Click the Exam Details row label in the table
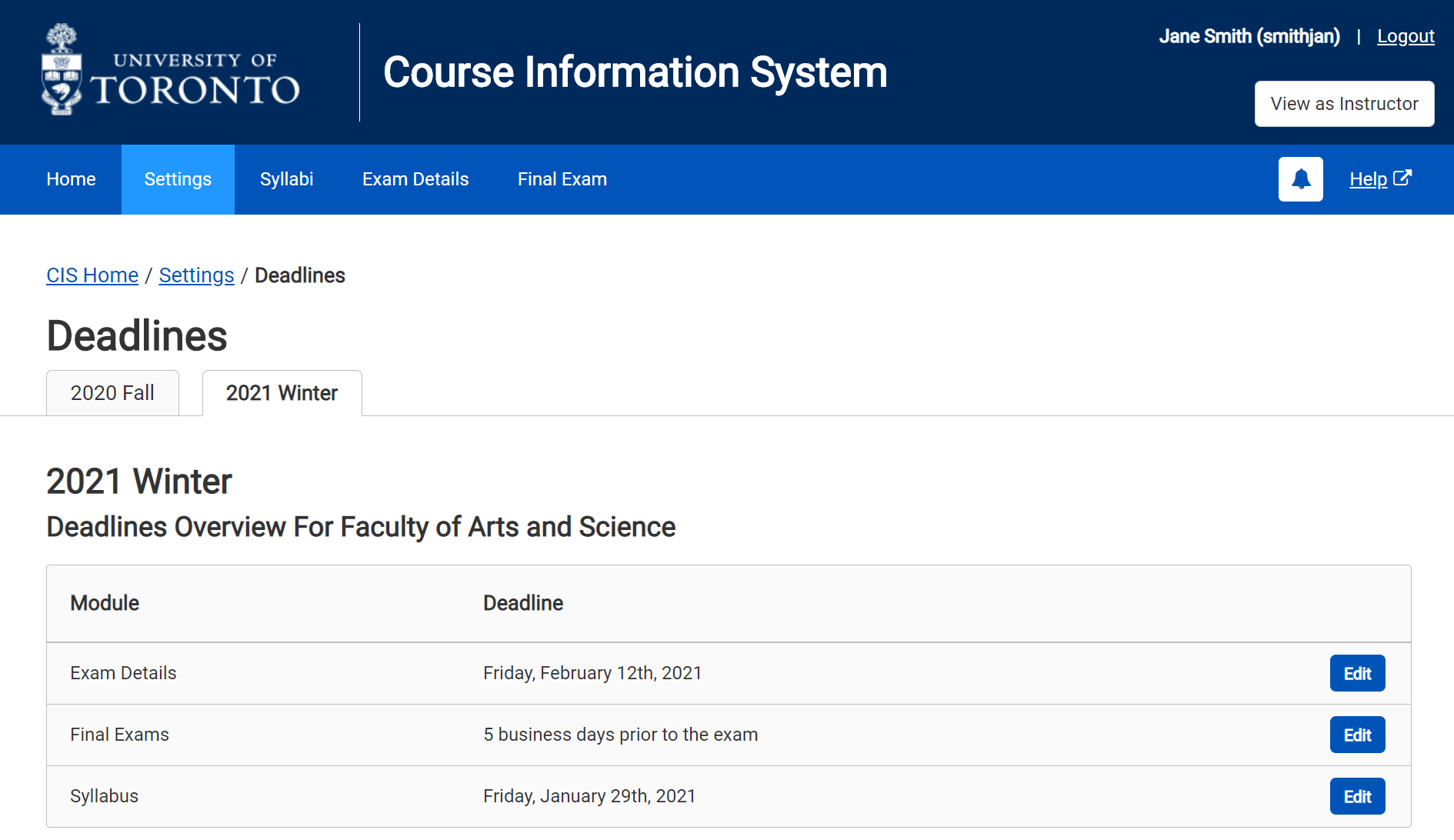Viewport: 1454px width, 840px height. pyautogui.click(x=123, y=673)
